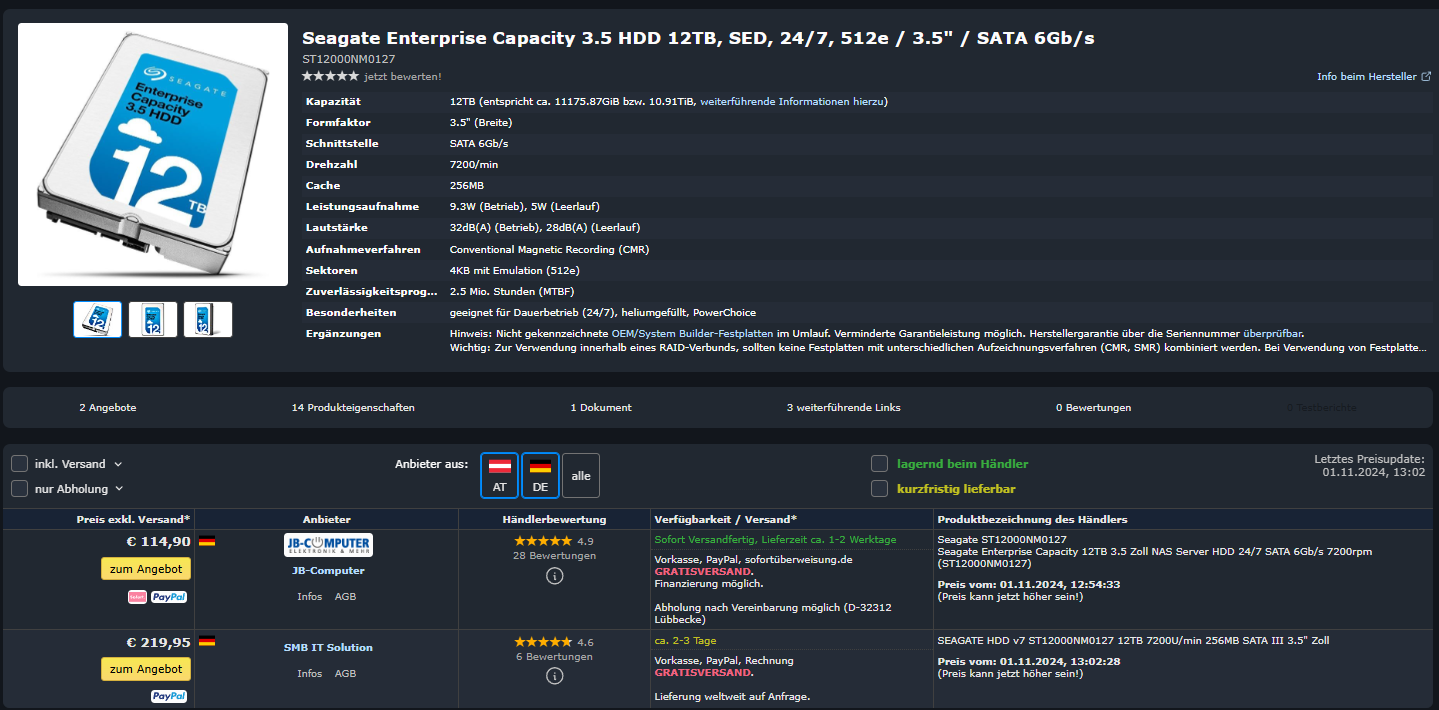Enable the inkl. Versand checkbox
The height and width of the screenshot is (710, 1439).
pos(20,464)
